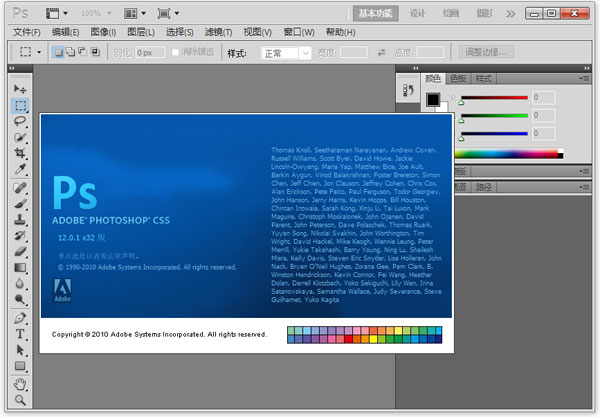Open the 窗口(W) menu

(x=299, y=32)
